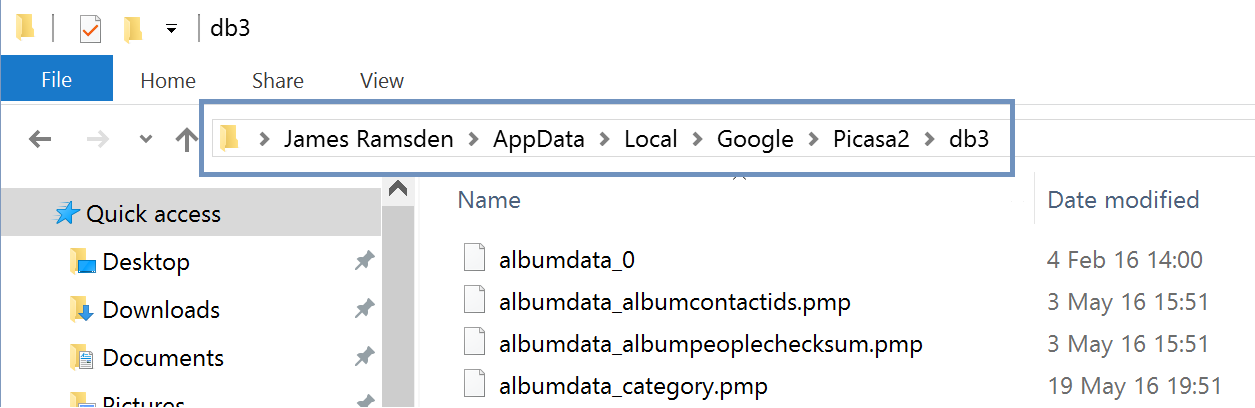Expand the chevron after Google in path
1255x408 pixels.
tap(813, 139)
